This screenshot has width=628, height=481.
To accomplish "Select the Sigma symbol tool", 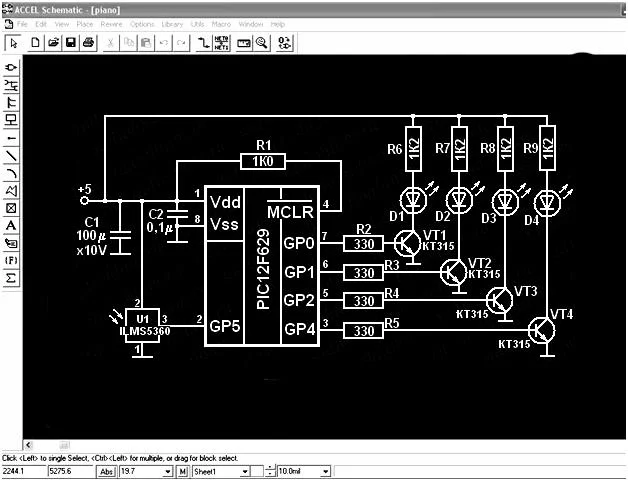I will pyautogui.click(x=11, y=278).
